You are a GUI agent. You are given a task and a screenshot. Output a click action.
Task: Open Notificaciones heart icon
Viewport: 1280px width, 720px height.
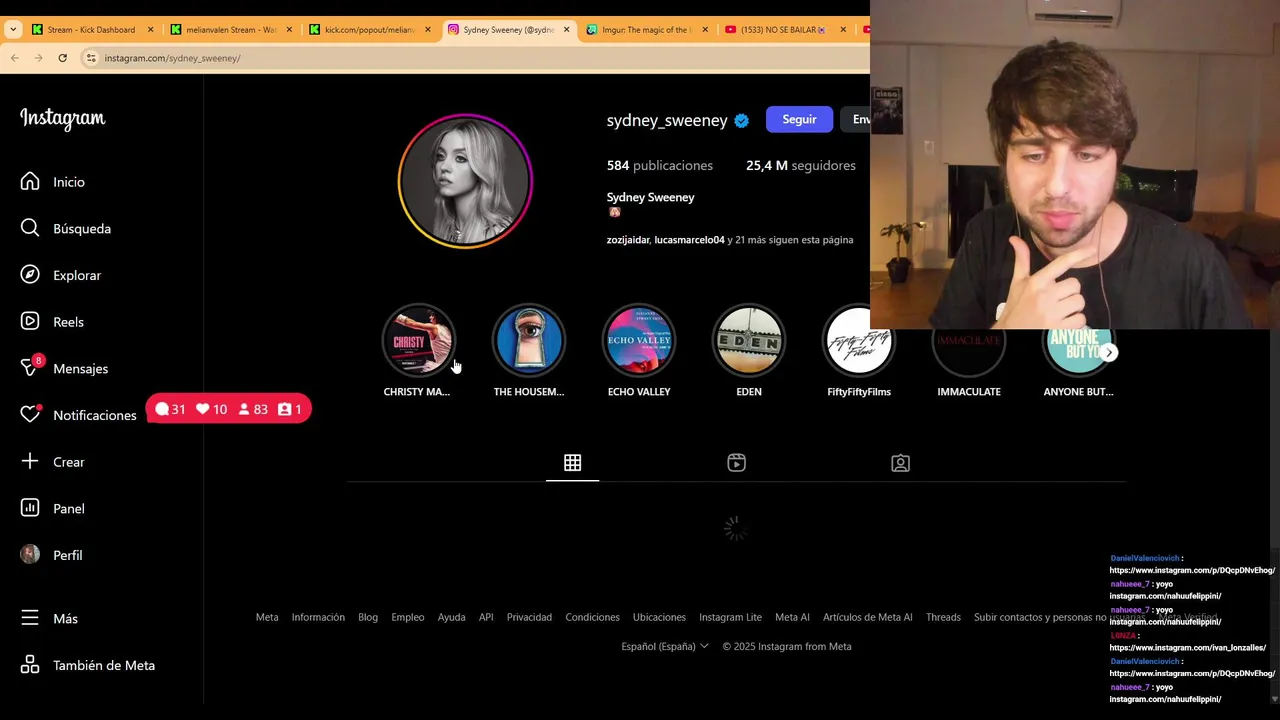pos(30,415)
